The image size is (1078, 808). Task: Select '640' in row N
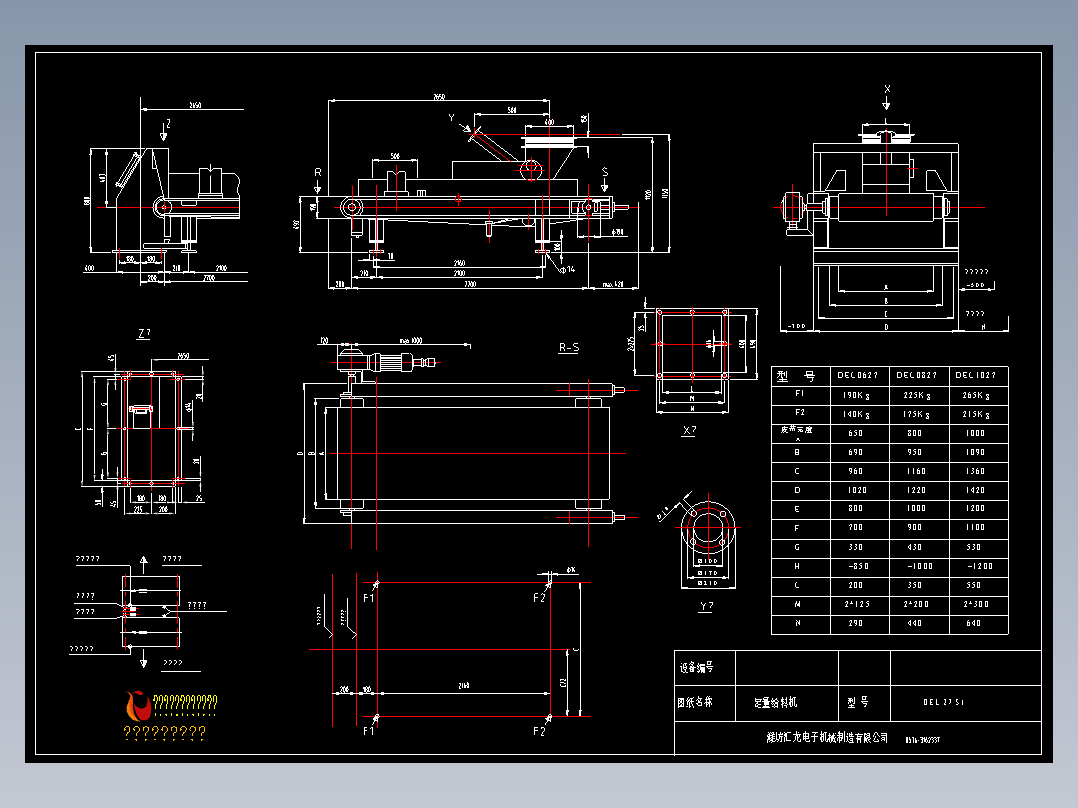coord(974,624)
